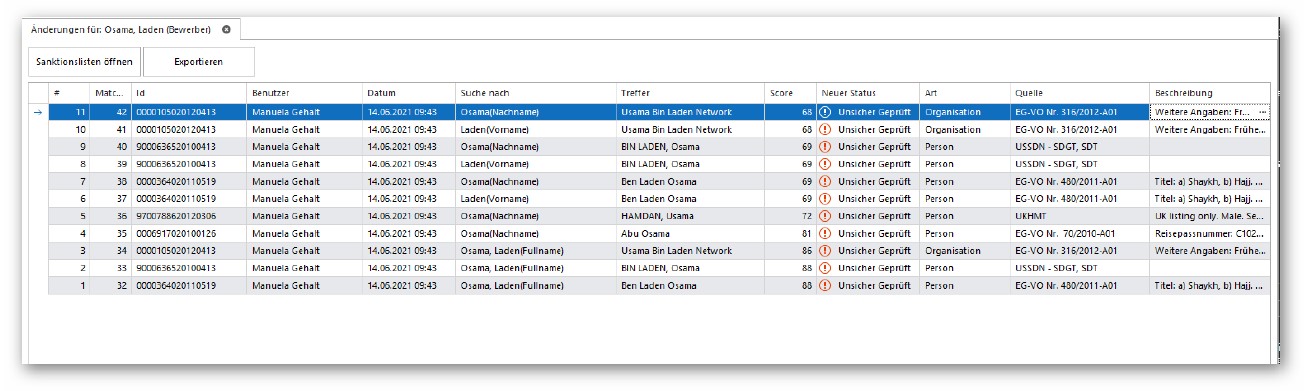Click 'UK listing only. Male. Se...' description cell

coord(1210,215)
